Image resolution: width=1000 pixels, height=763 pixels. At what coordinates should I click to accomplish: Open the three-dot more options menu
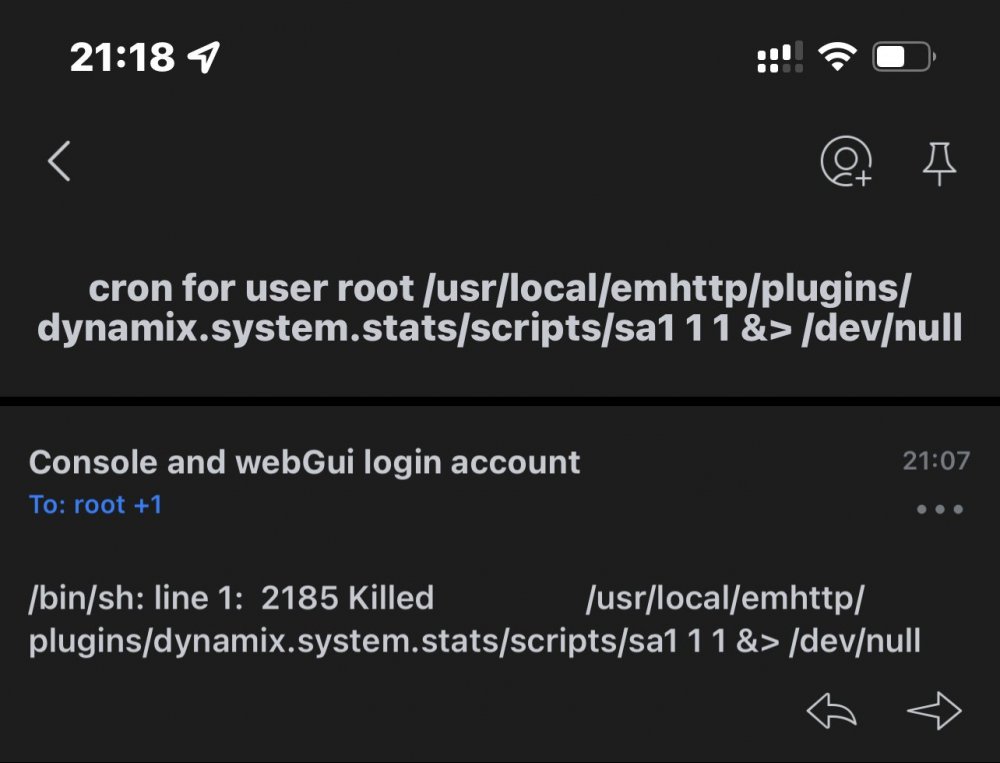point(939,509)
